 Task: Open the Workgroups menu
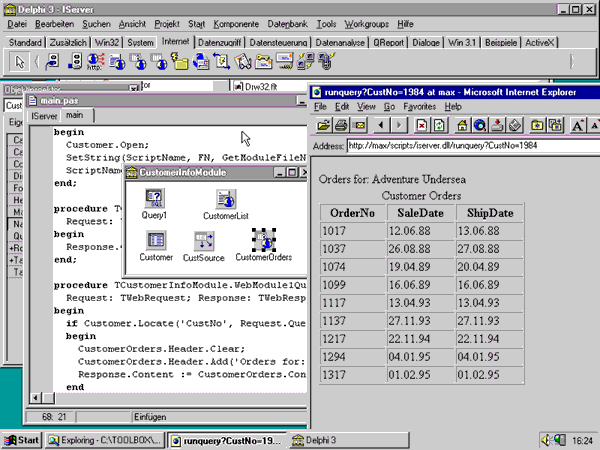point(367,24)
